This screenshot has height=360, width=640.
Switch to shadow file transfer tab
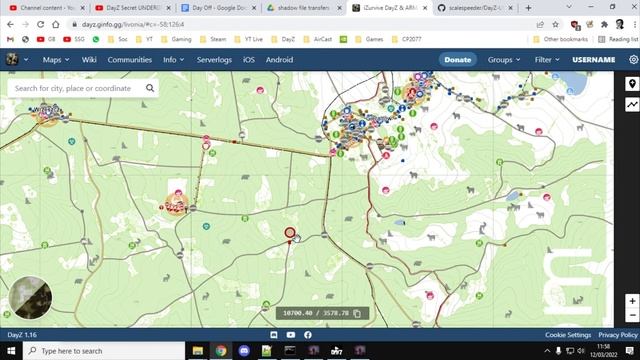304,8
